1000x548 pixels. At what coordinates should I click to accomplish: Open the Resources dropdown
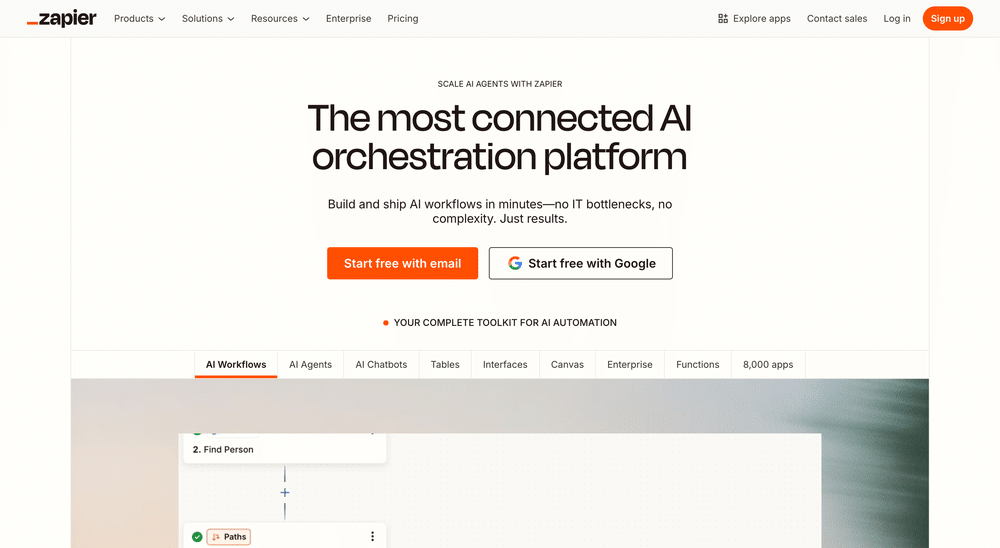(x=280, y=19)
